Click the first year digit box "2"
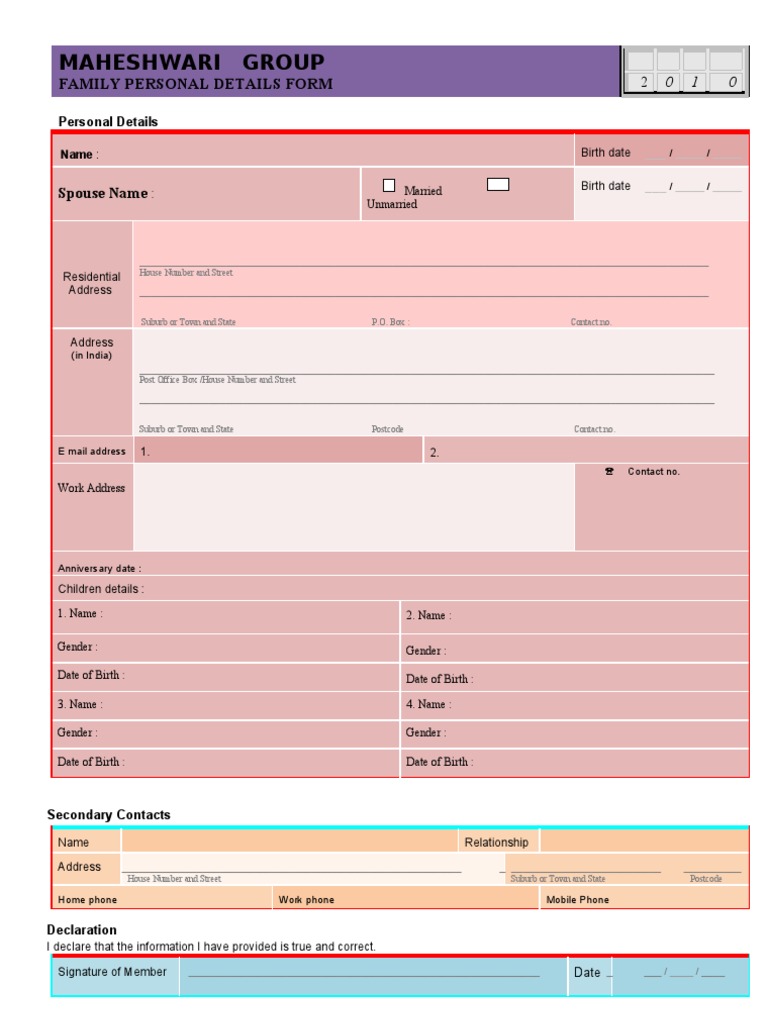 642,82
